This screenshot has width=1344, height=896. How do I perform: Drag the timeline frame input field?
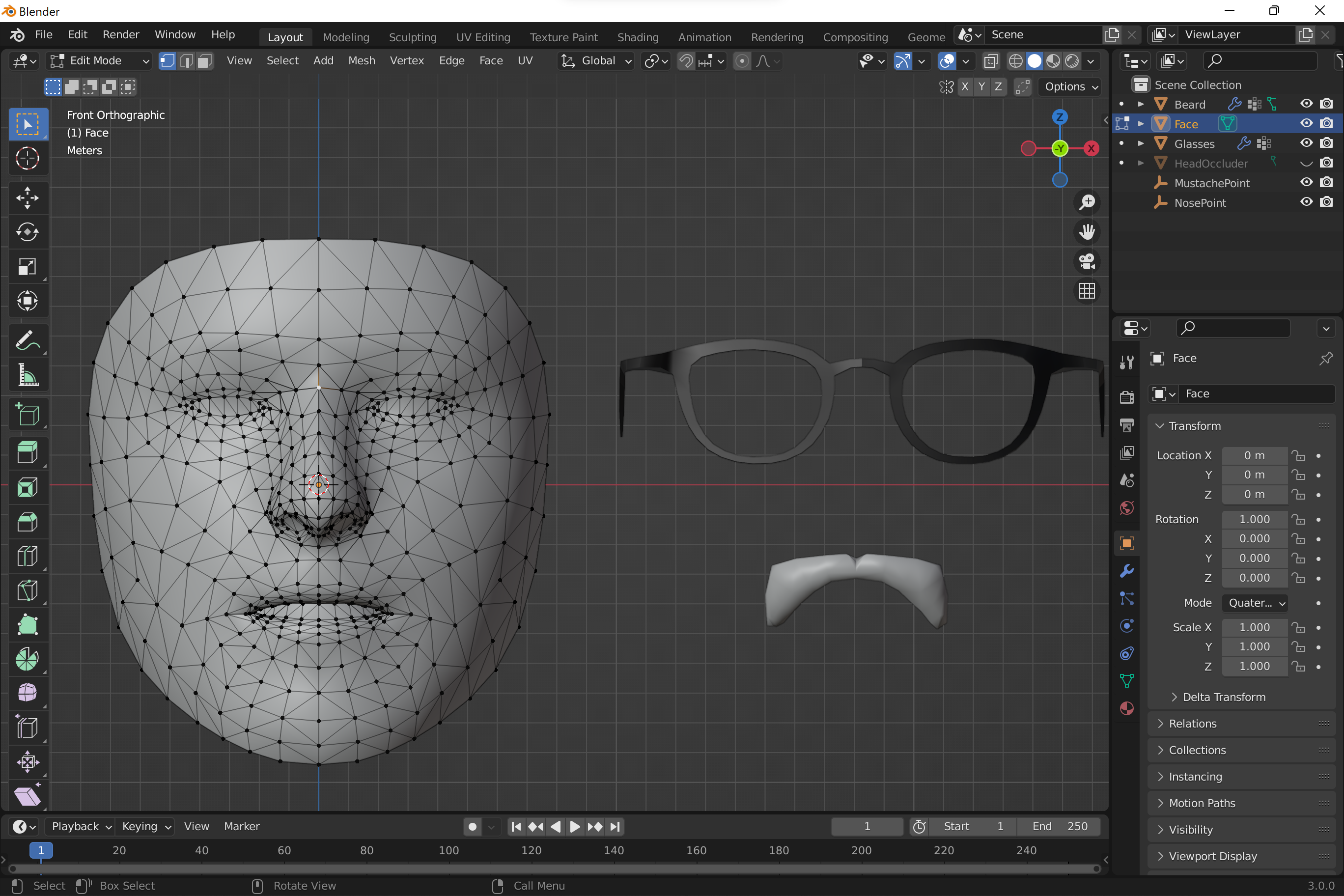point(866,826)
